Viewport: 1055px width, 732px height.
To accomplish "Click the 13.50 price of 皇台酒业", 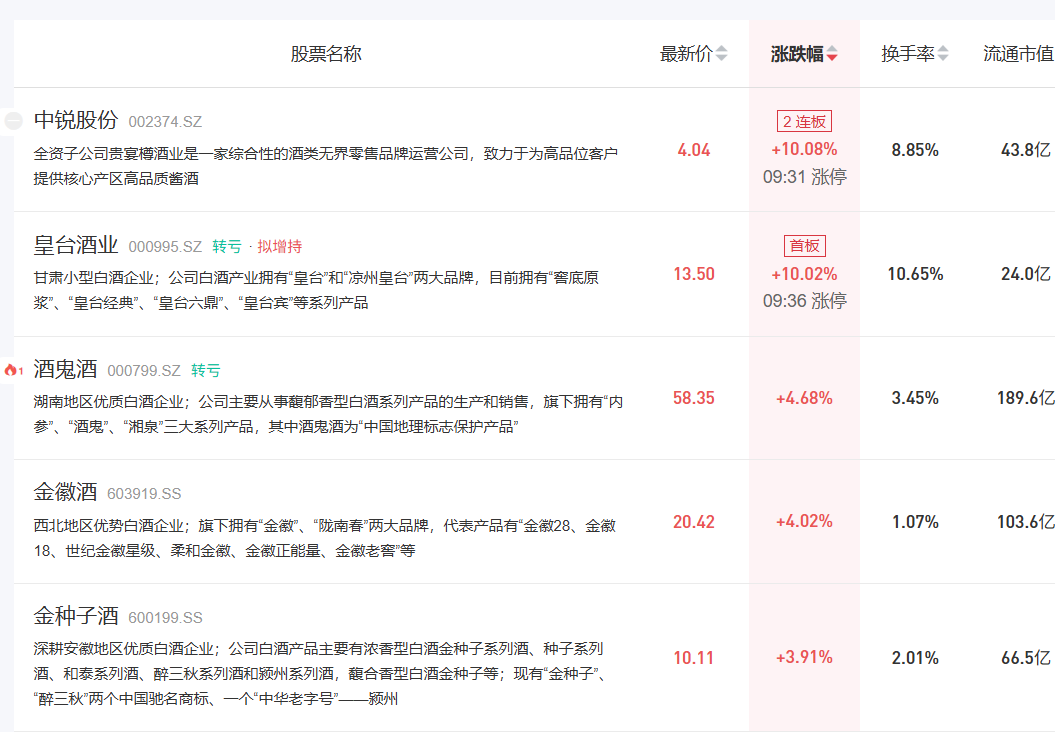I will pos(694,274).
